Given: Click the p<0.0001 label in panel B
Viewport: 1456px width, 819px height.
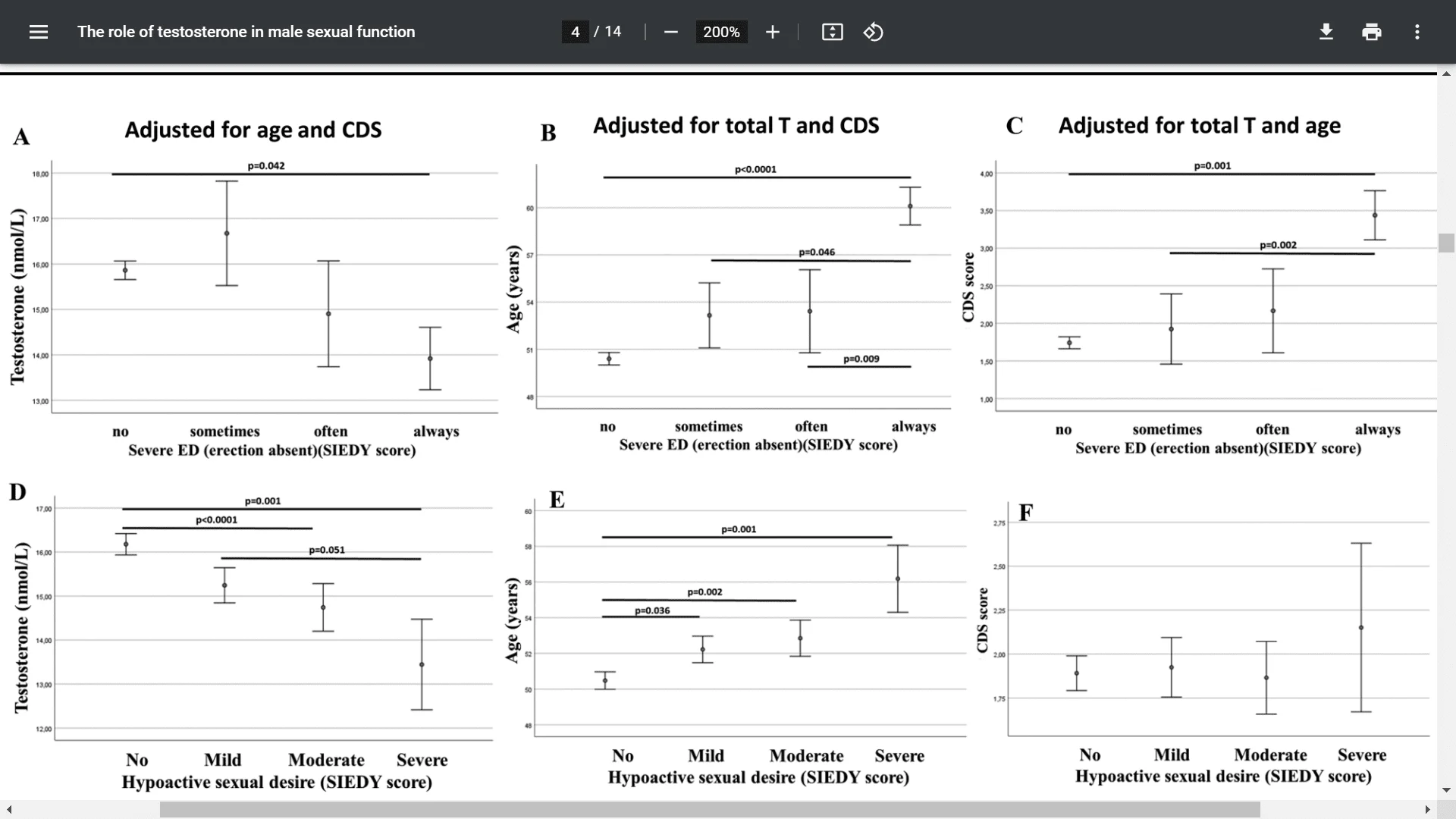Looking at the screenshot, I should [x=755, y=169].
